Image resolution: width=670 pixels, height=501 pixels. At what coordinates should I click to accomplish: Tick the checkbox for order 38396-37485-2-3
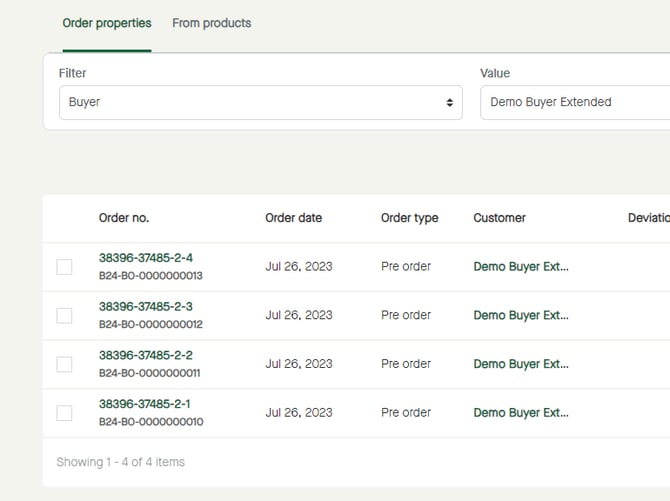pos(64,316)
